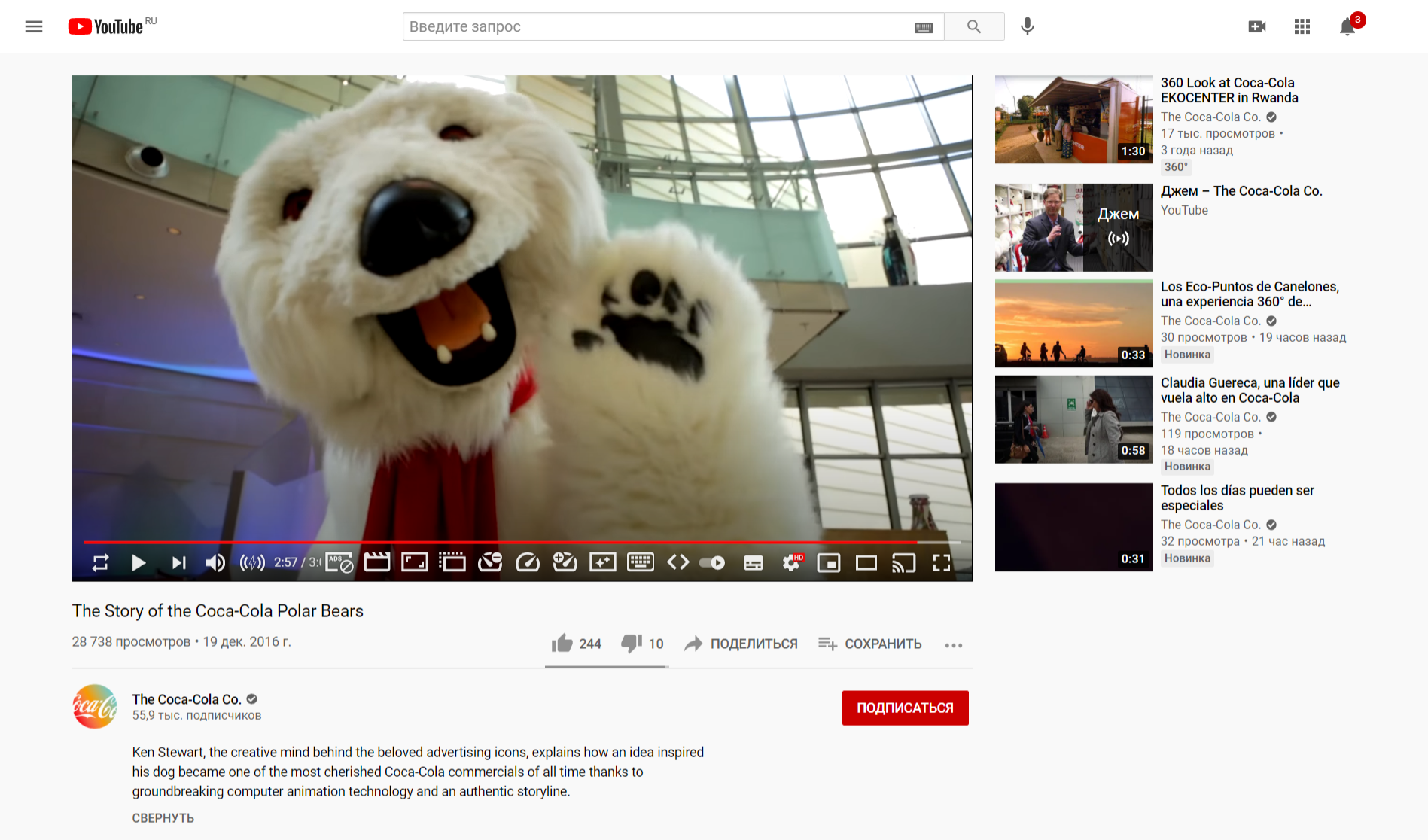The image size is (1428, 840).
Task: Open dark Todos los días thumbnail
Action: coord(1074,527)
